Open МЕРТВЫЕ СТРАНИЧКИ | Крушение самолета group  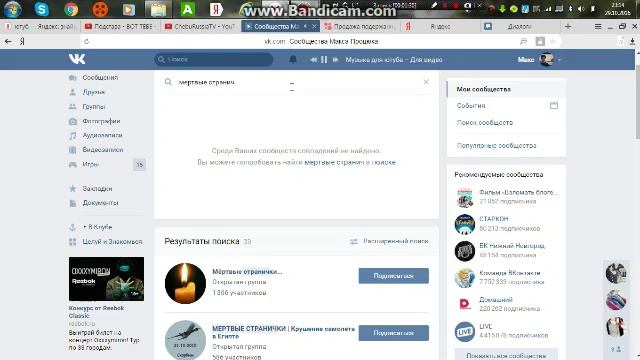[x=283, y=332]
